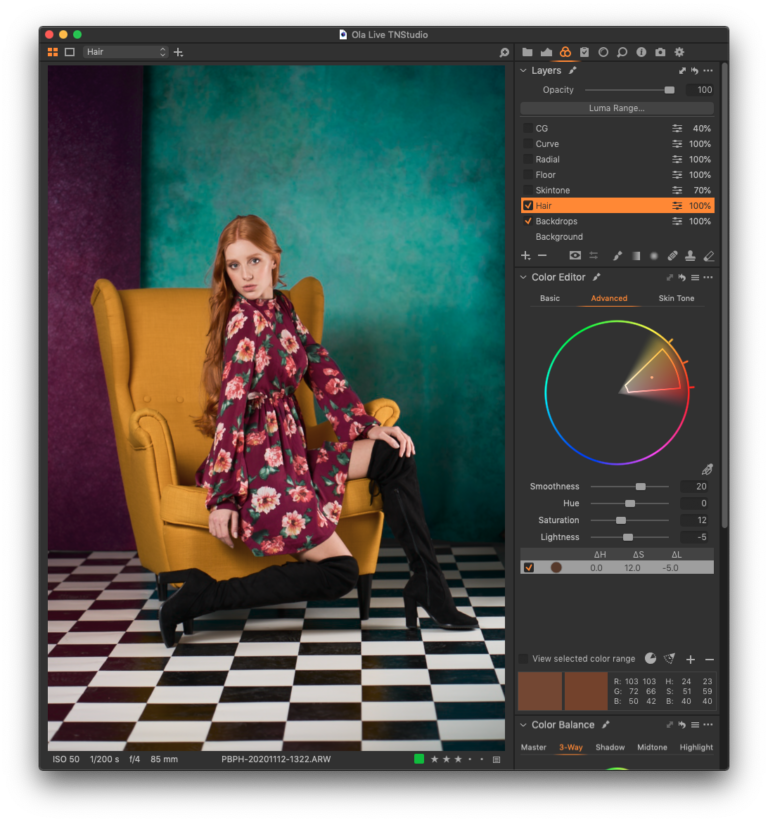Open the Skintone layer adjustments sliders icon
The height and width of the screenshot is (822, 768).
pos(677,190)
